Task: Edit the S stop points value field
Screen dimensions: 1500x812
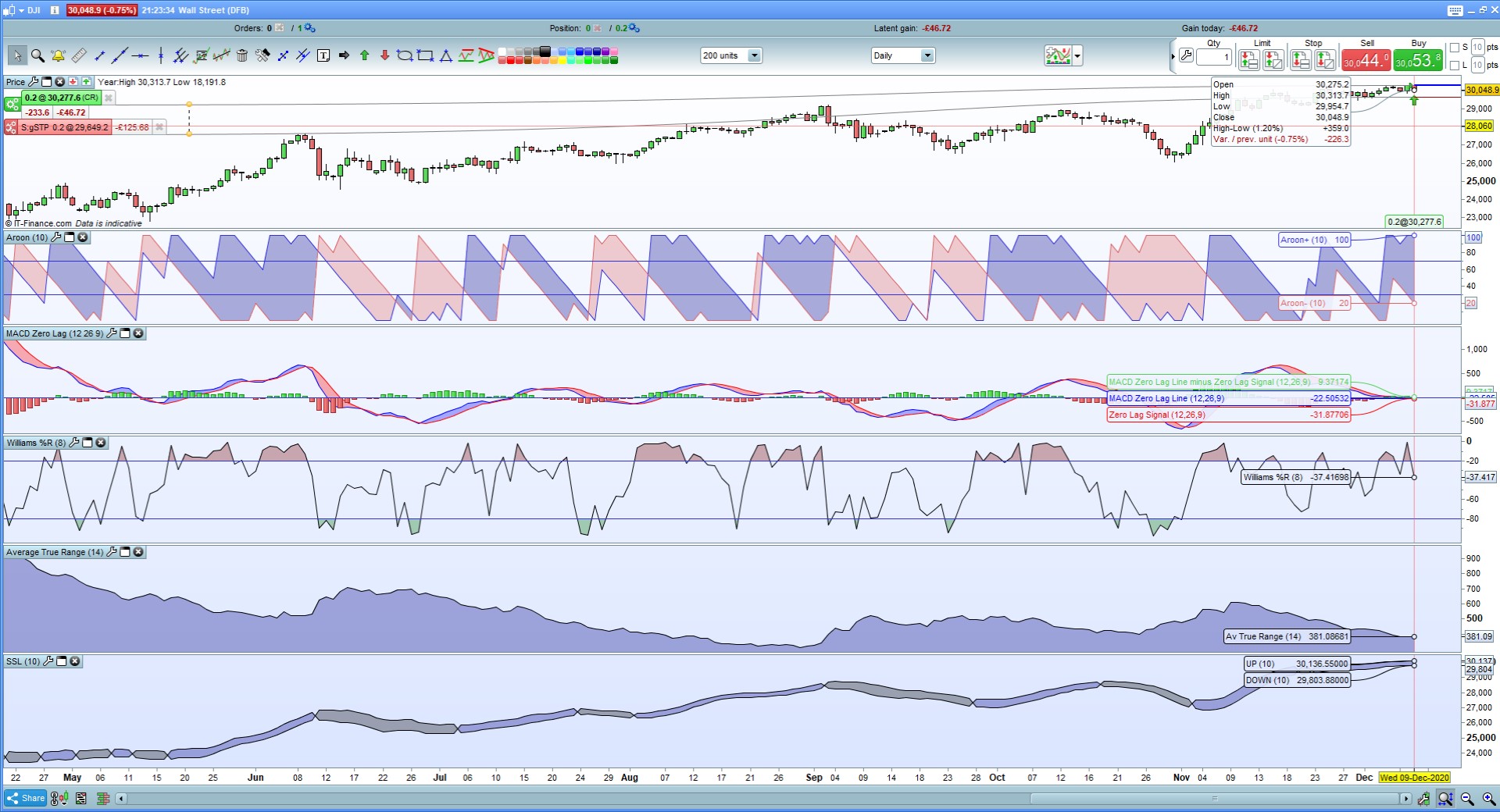Action: pos(1477,48)
